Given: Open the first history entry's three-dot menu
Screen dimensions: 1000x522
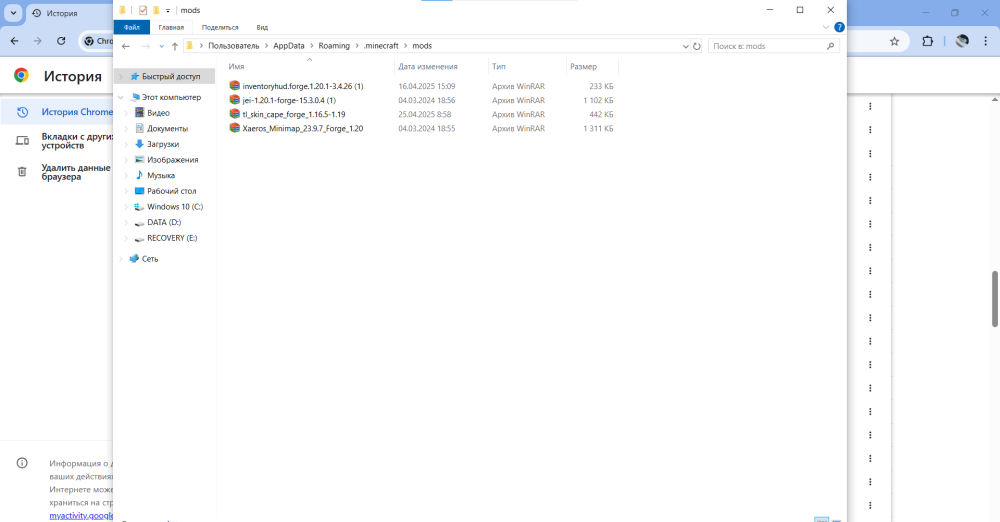Looking at the screenshot, I should 870,107.
